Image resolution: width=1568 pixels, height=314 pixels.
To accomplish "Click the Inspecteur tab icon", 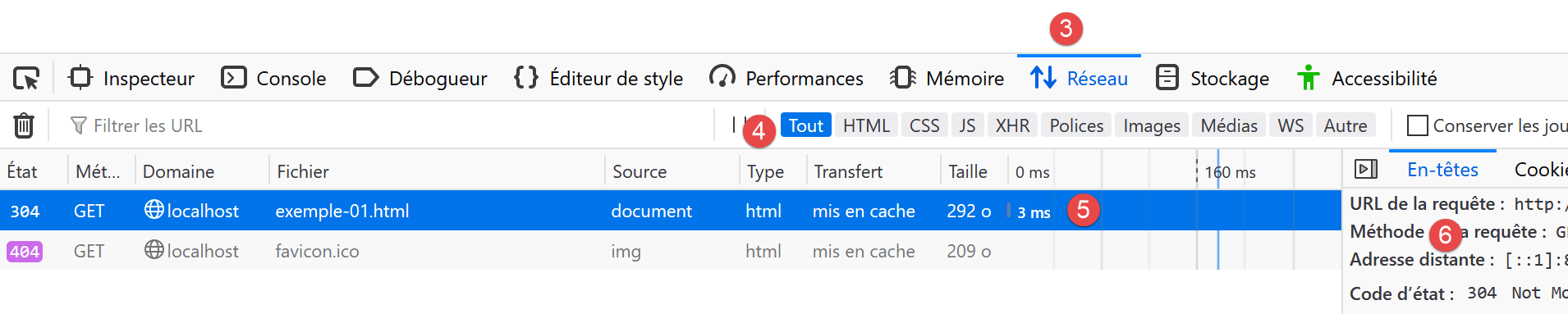I will coord(80,78).
